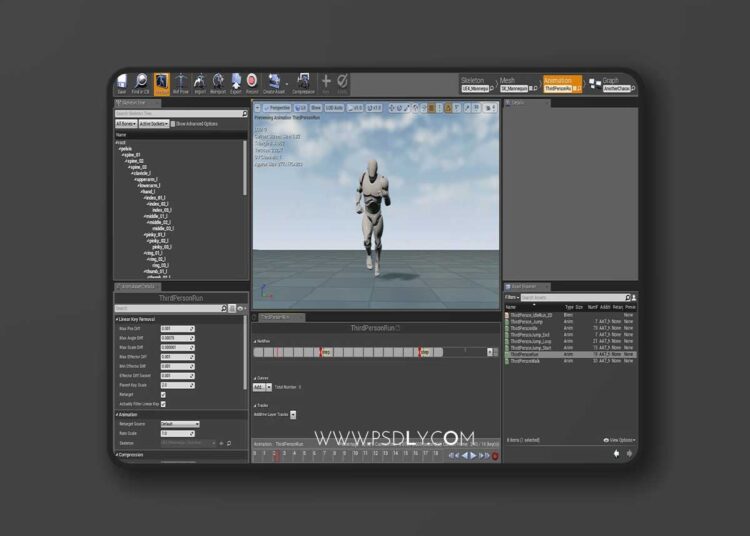
Task: Click the Show viewport button
Action: [316, 108]
